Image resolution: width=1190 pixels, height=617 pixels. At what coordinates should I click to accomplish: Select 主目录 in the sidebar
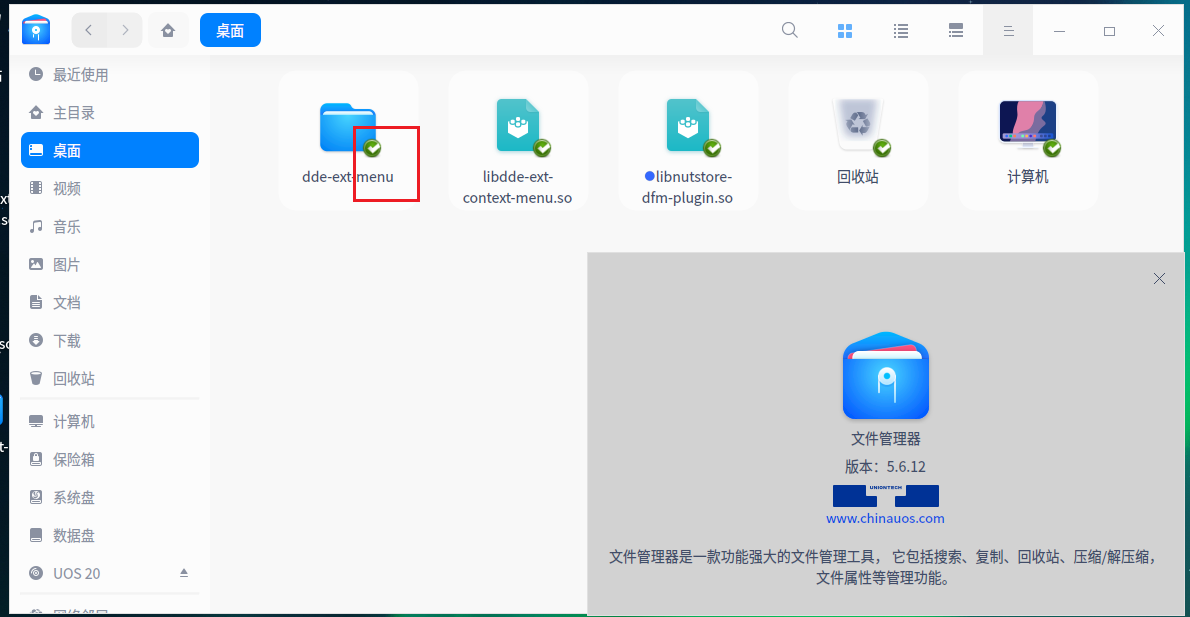coord(74,113)
